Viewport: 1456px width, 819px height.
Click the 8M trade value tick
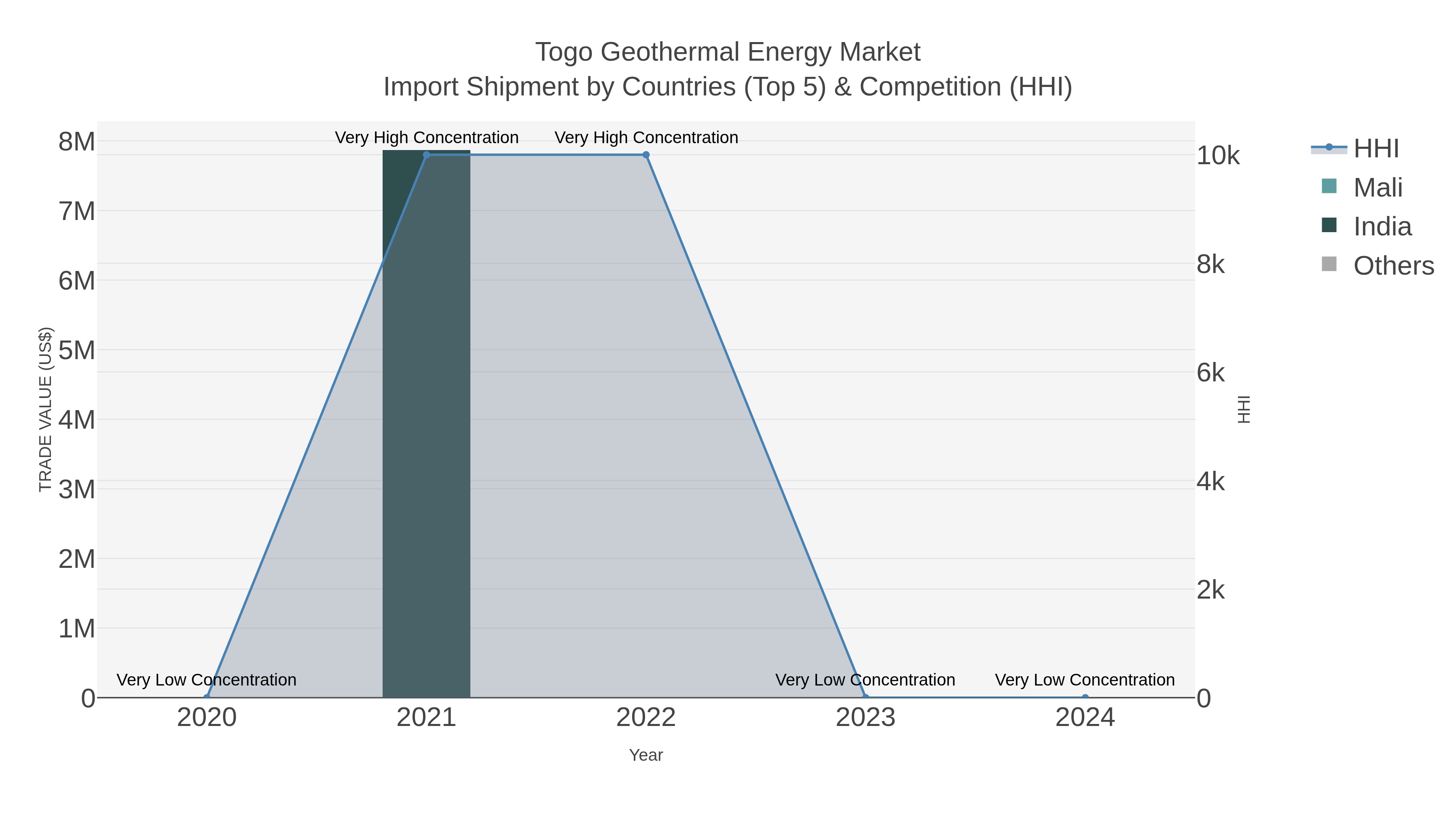(77, 141)
